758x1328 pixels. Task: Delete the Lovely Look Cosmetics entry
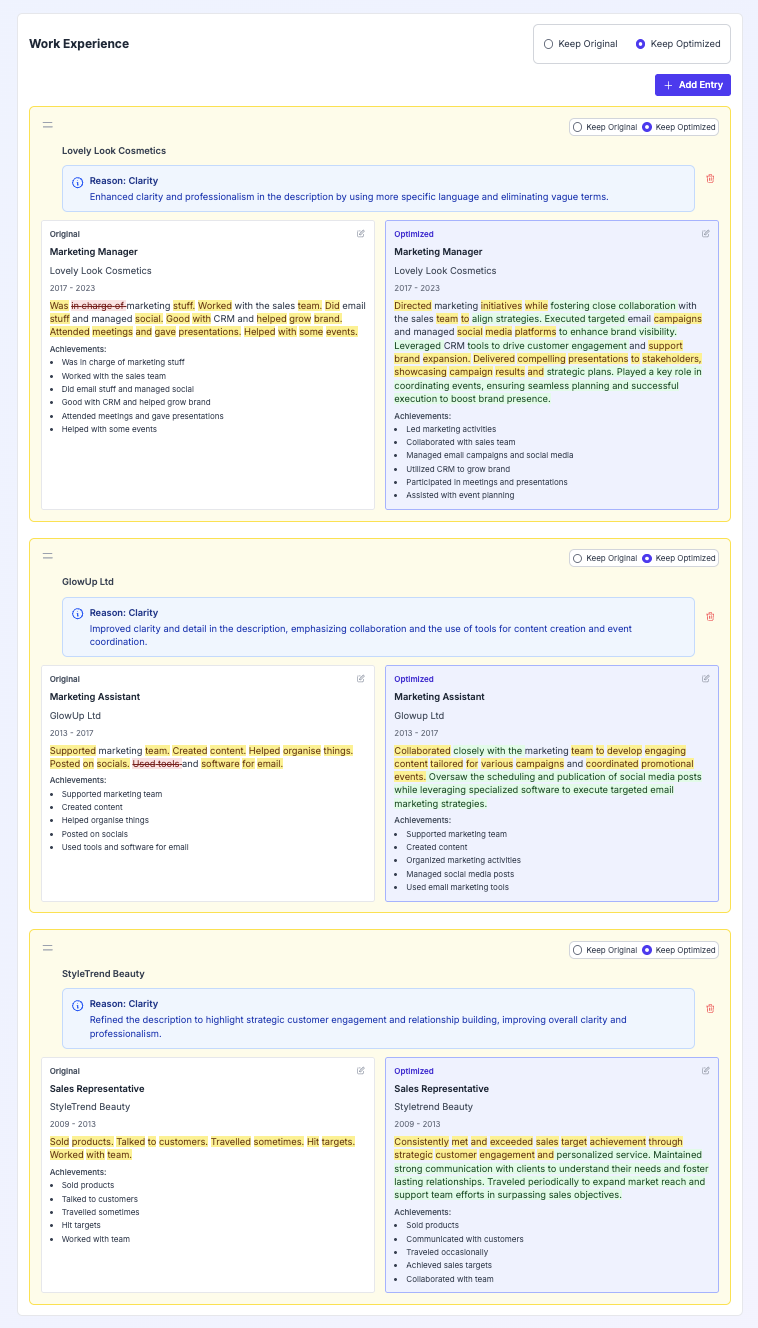710,179
